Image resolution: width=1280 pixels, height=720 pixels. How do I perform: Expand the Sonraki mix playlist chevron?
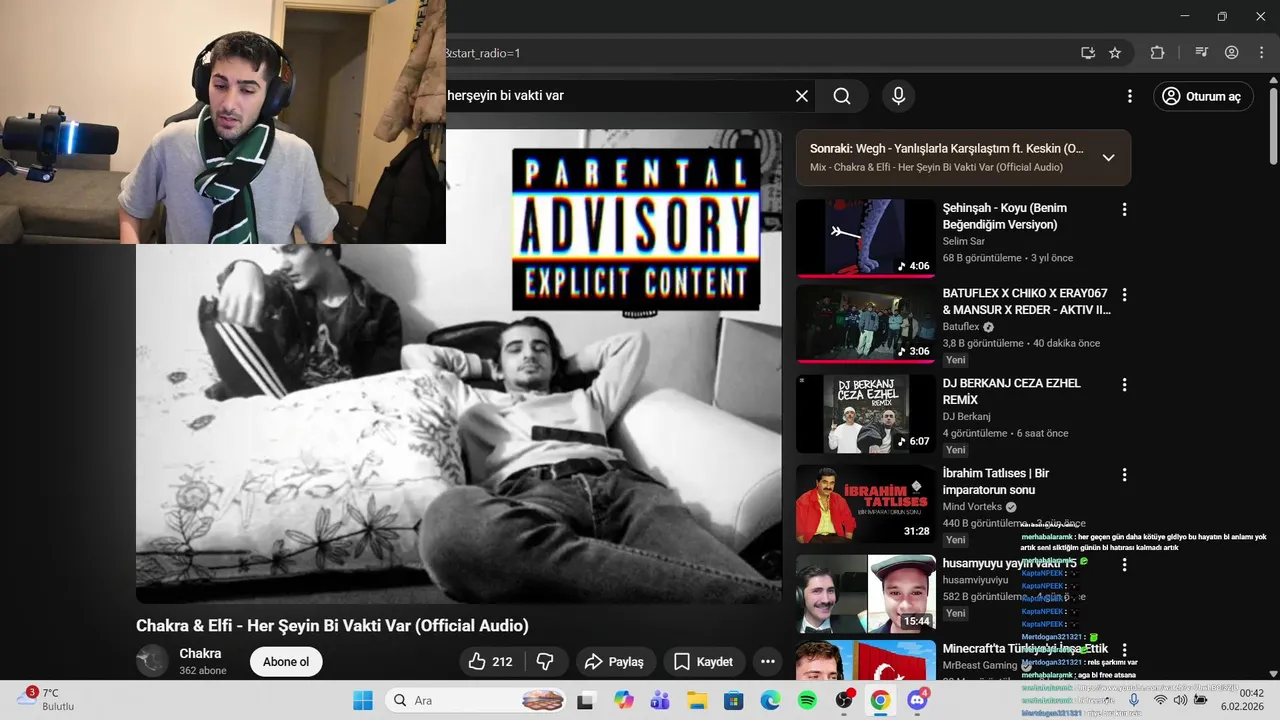(x=1108, y=158)
